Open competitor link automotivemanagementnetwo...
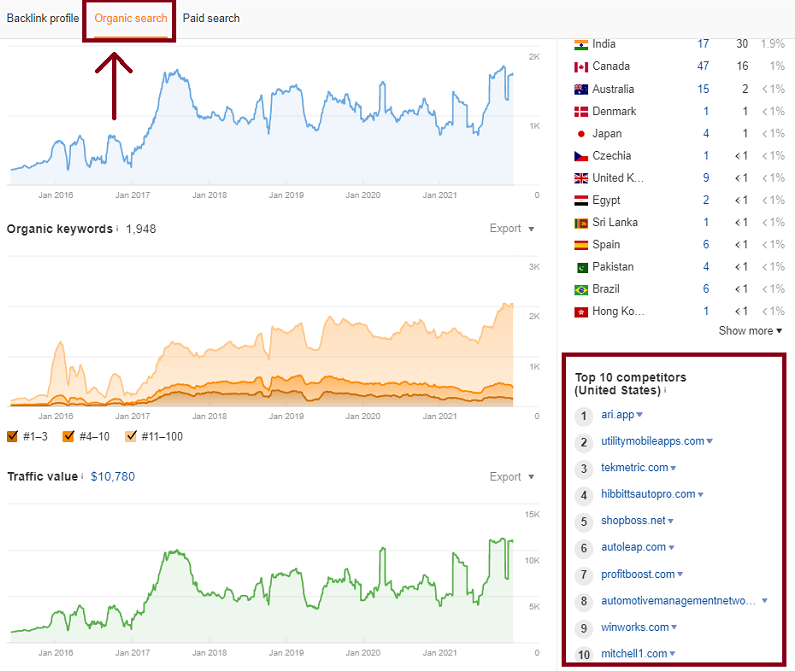The width and height of the screenshot is (795, 671). [x=678, y=601]
